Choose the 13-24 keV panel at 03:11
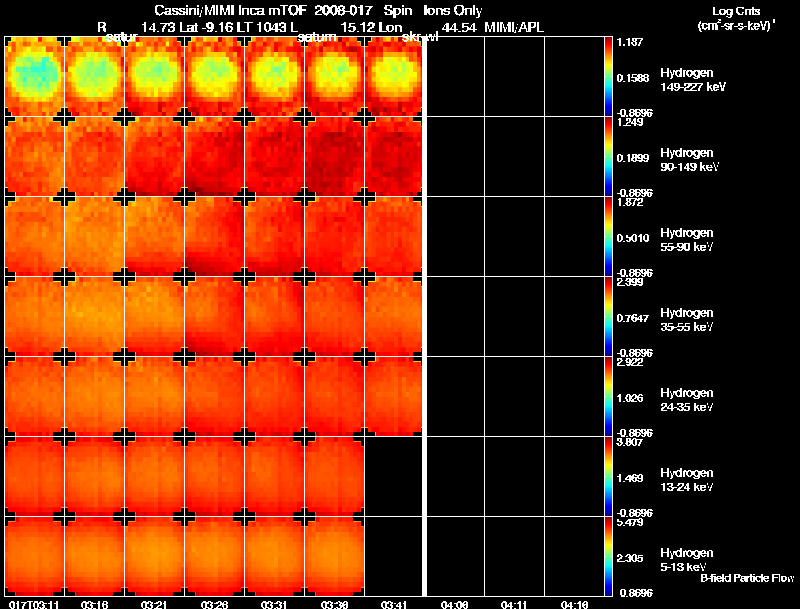 (x=35, y=477)
